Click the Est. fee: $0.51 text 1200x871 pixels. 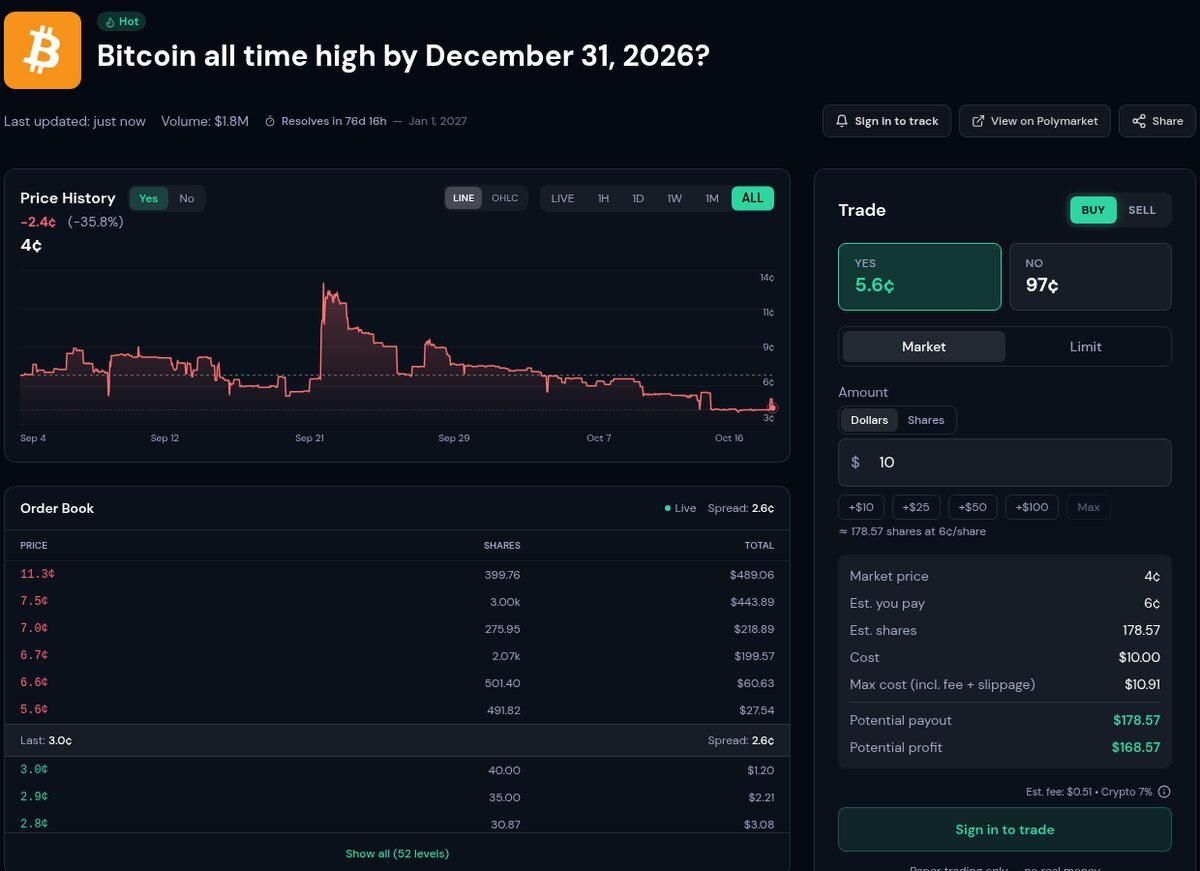coord(1060,792)
